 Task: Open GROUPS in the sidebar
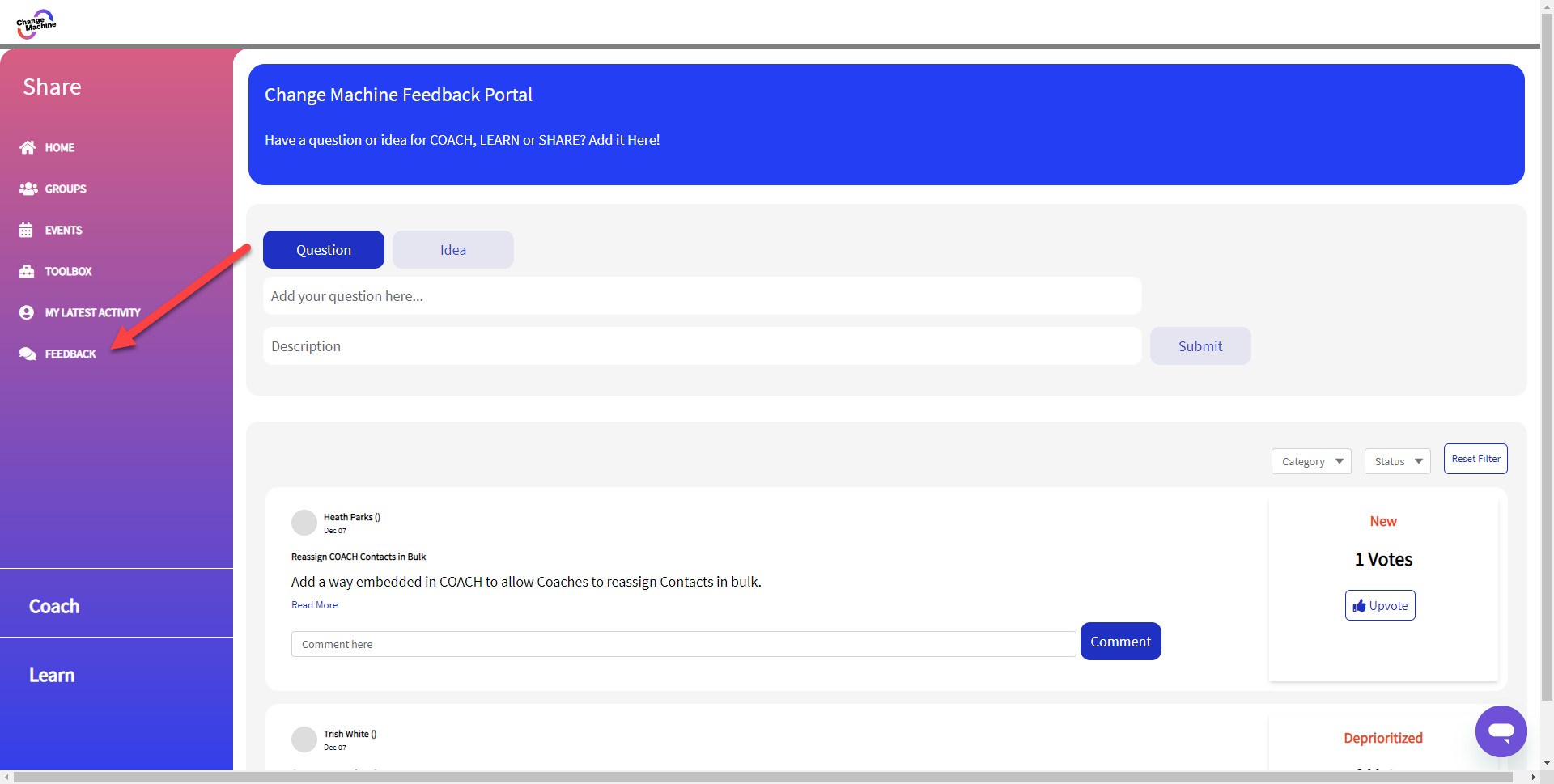pyautogui.click(x=66, y=189)
